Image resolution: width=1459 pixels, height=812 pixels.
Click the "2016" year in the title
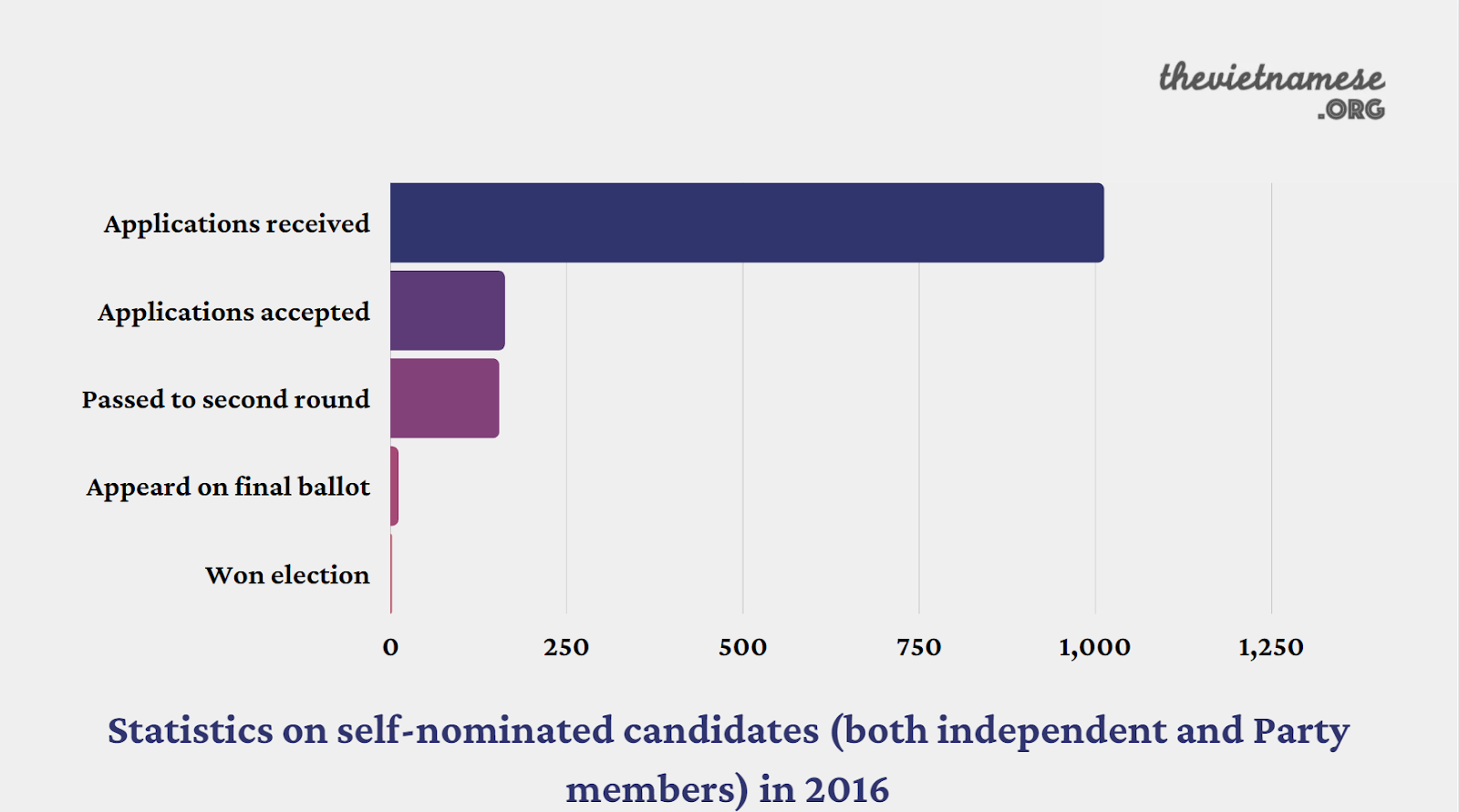tap(846, 789)
